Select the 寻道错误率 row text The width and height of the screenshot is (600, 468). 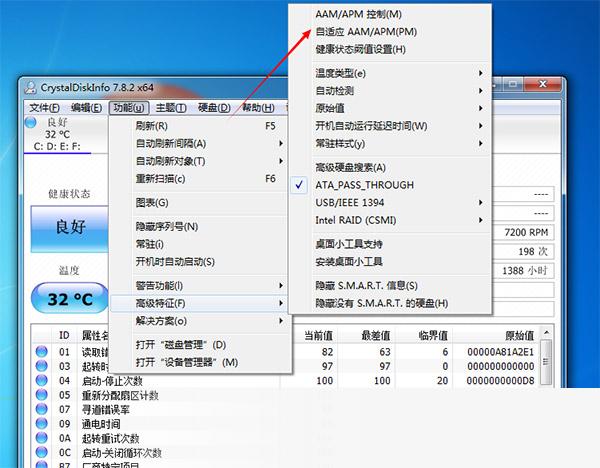click(106, 410)
